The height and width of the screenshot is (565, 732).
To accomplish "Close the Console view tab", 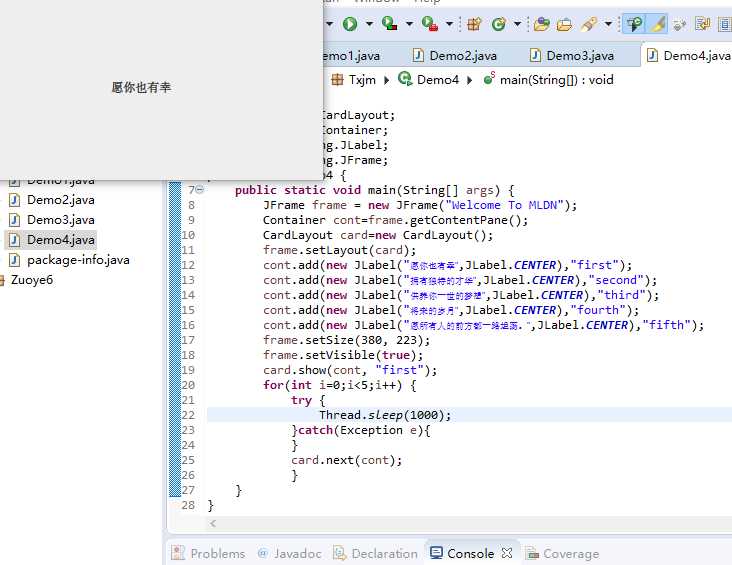I will pyautogui.click(x=507, y=553).
